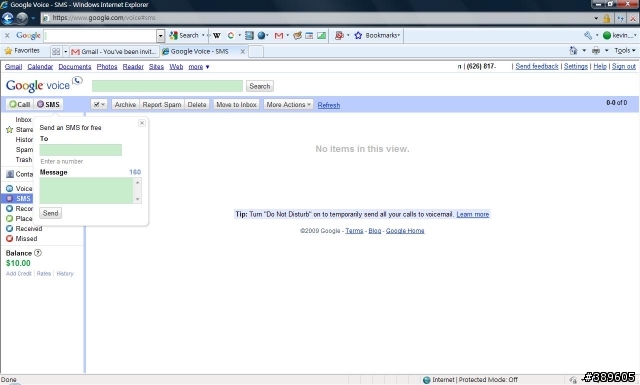Click the browser Forward arrow button
640x385 pixels.
click(22, 18)
